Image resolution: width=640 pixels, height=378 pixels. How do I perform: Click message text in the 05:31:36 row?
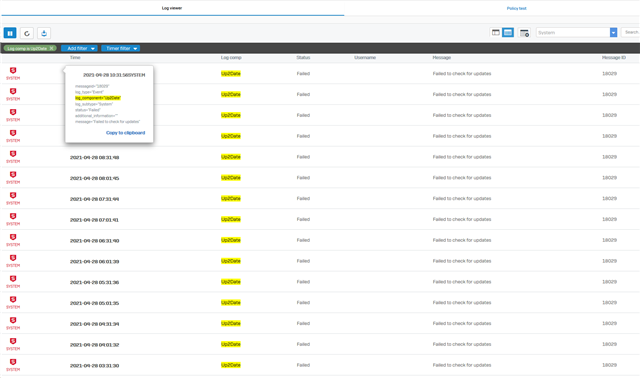[462, 282]
